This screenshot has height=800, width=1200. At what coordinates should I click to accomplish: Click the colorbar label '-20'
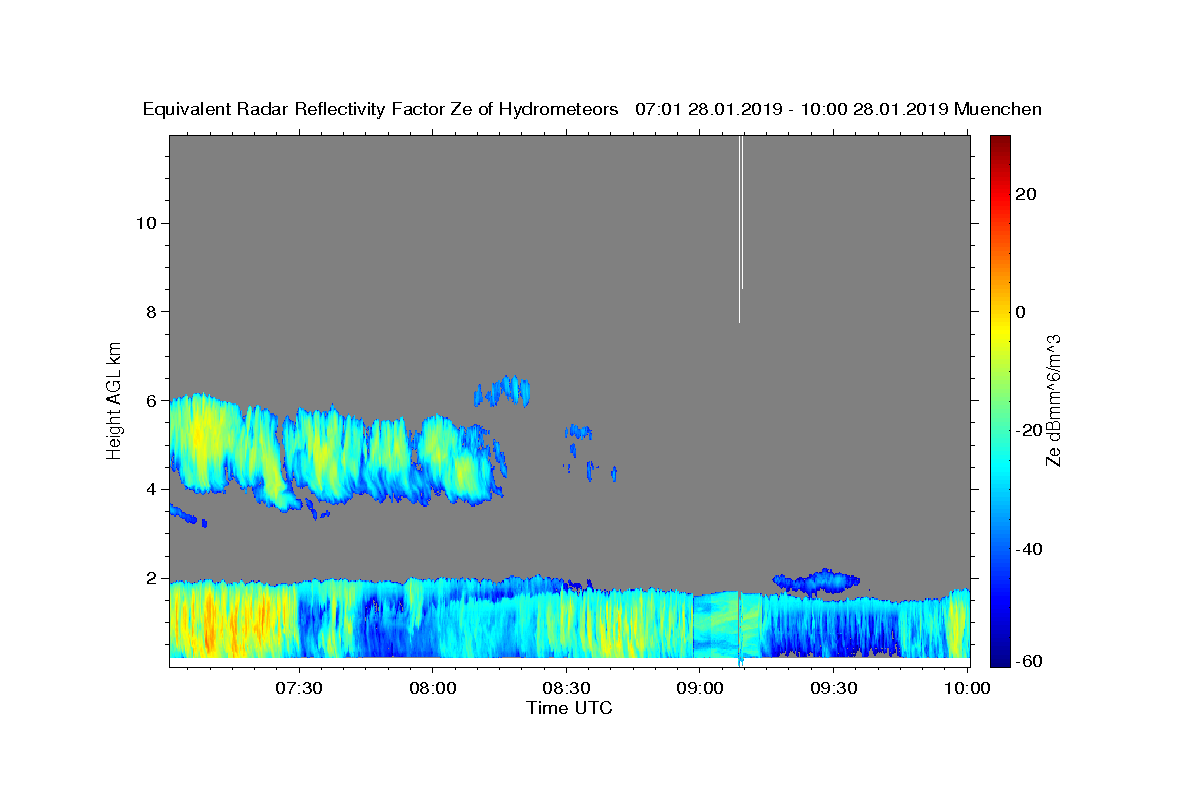[1030, 430]
